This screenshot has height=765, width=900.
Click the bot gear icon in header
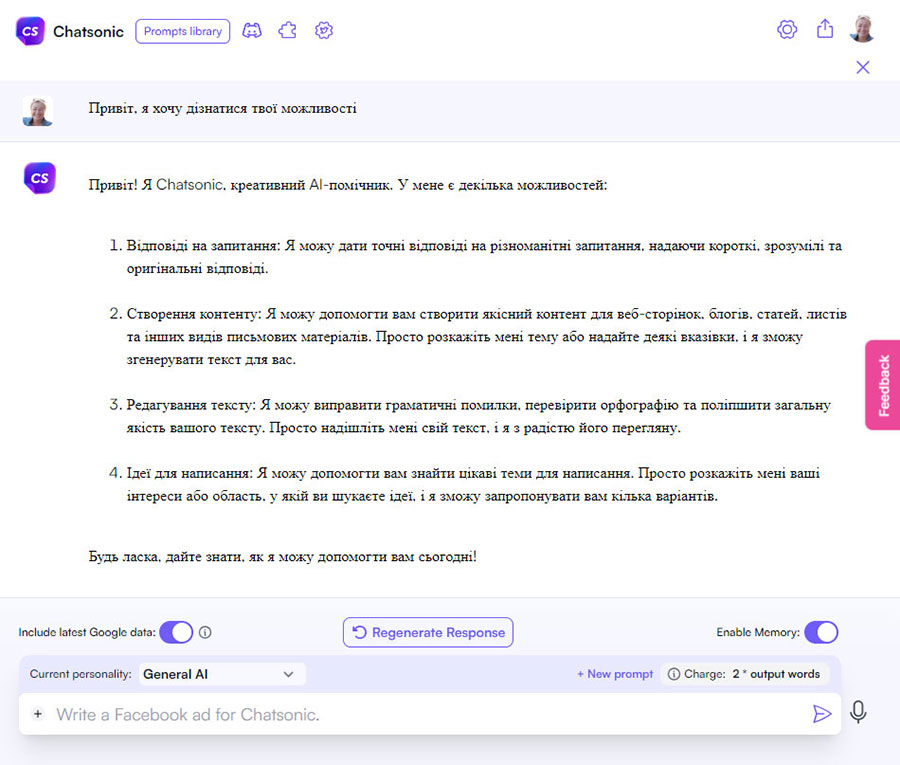[324, 30]
